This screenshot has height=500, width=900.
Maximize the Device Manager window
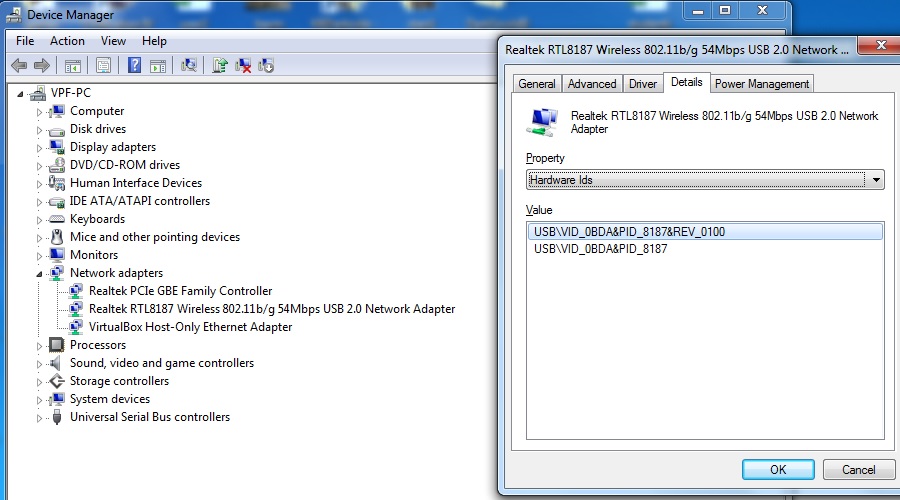[725, 11]
